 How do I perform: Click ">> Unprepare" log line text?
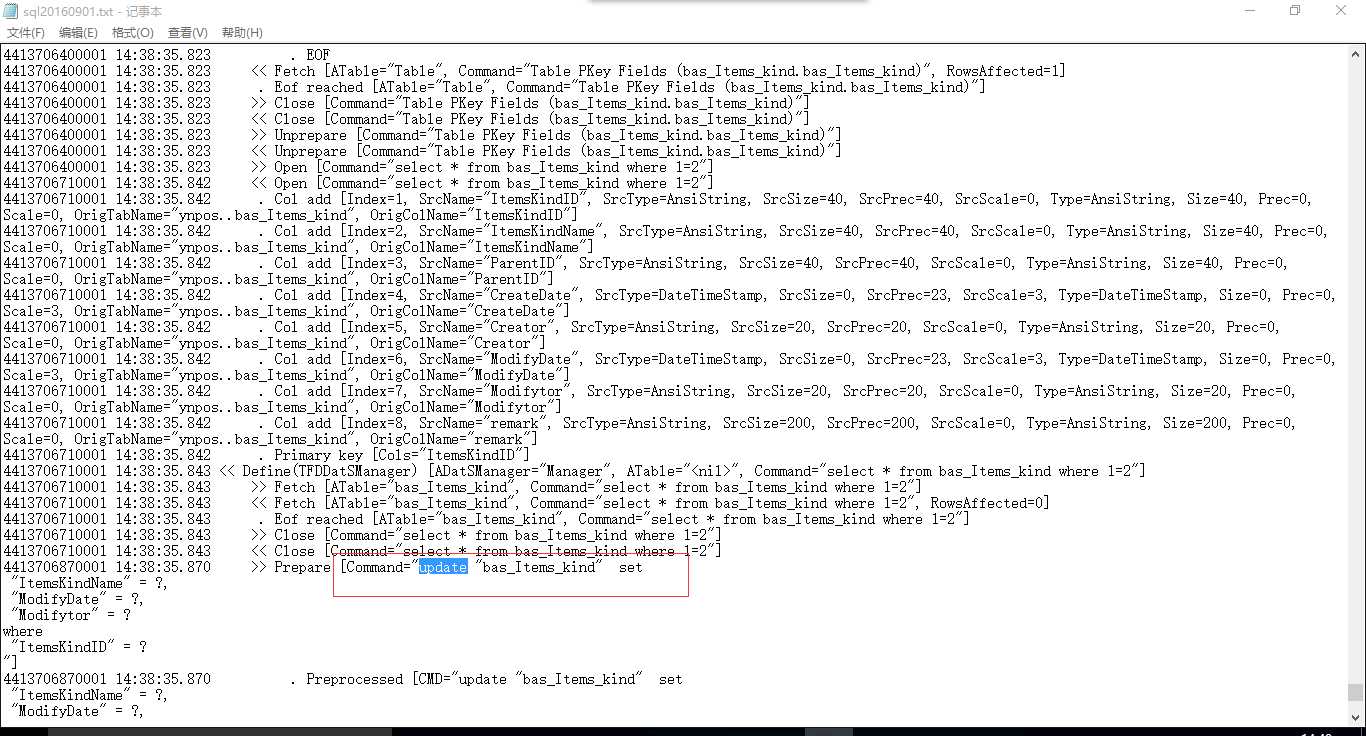tap(546, 135)
